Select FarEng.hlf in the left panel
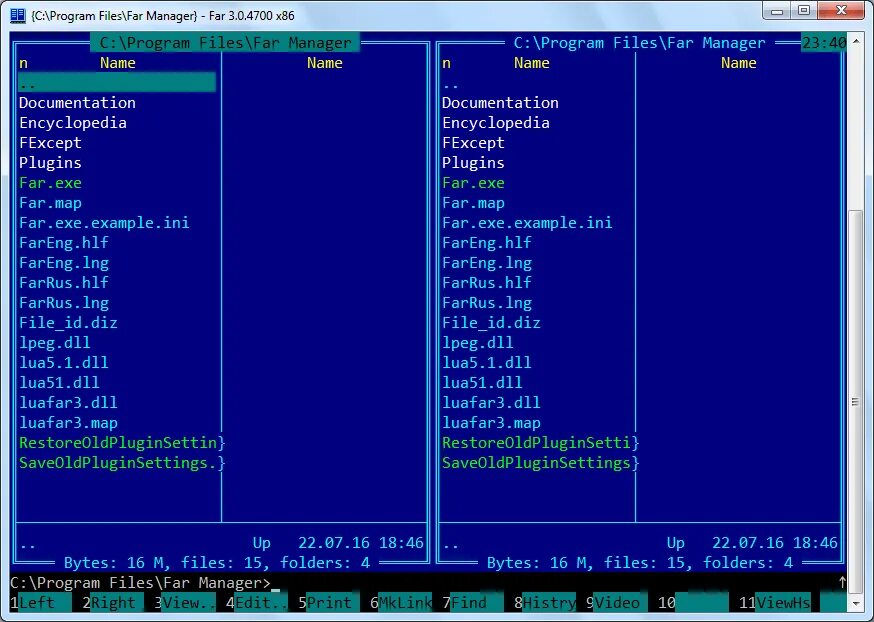Image resolution: width=874 pixels, height=622 pixels. click(64, 243)
